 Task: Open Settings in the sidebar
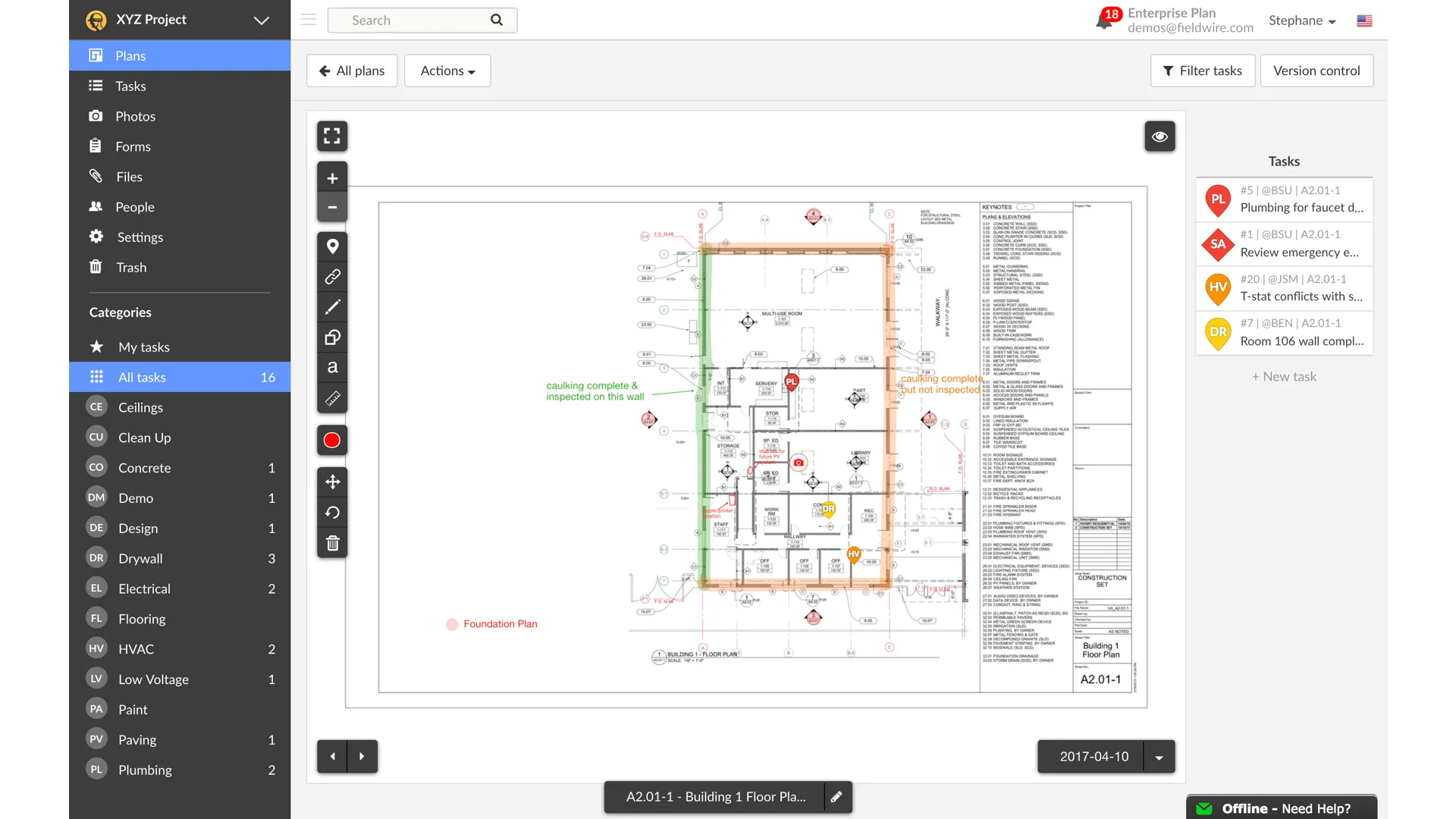click(180, 237)
